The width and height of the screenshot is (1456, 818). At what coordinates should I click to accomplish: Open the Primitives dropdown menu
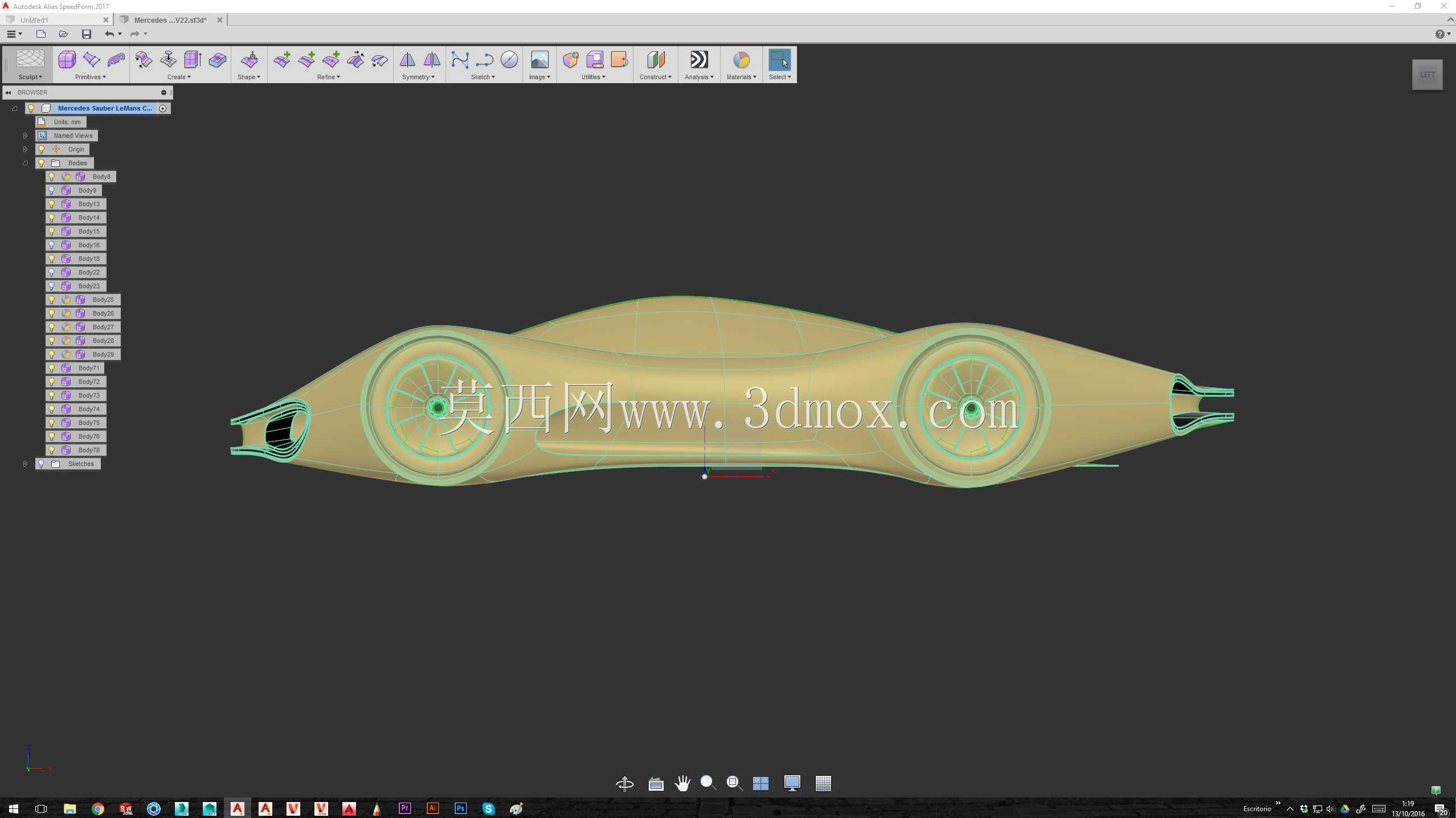91,77
